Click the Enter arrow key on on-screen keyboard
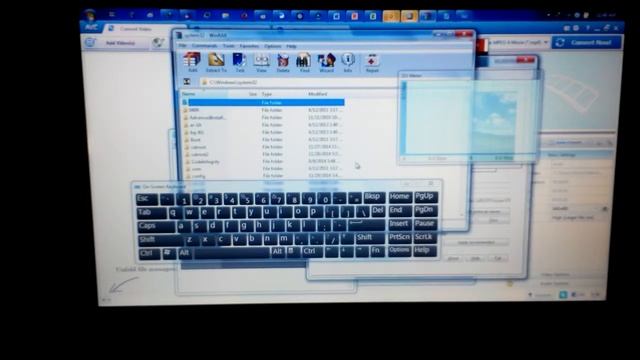 366,224
